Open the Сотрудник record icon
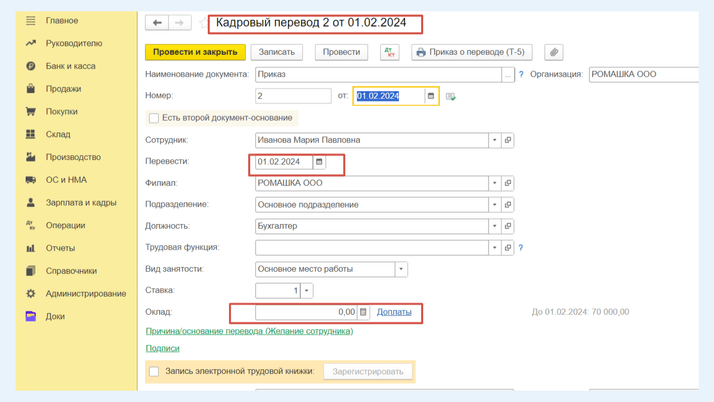The image size is (714, 402). [508, 140]
